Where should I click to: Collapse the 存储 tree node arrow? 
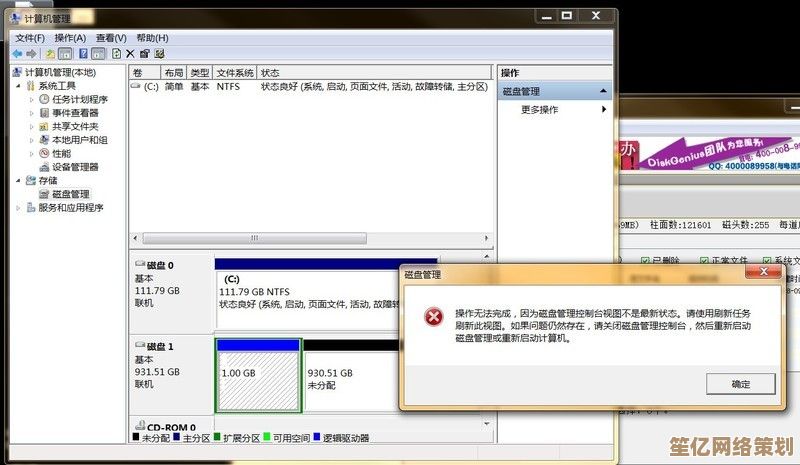click(18, 180)
